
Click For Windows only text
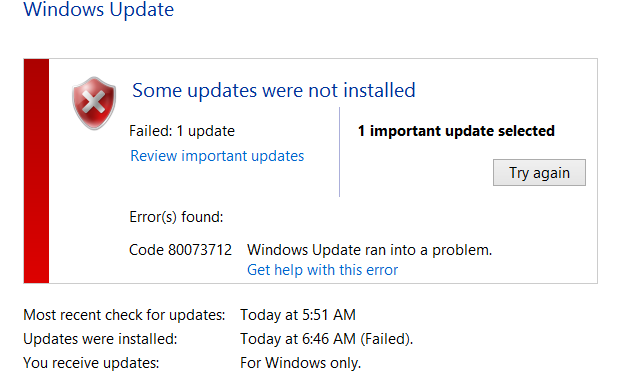coord(301,363)
